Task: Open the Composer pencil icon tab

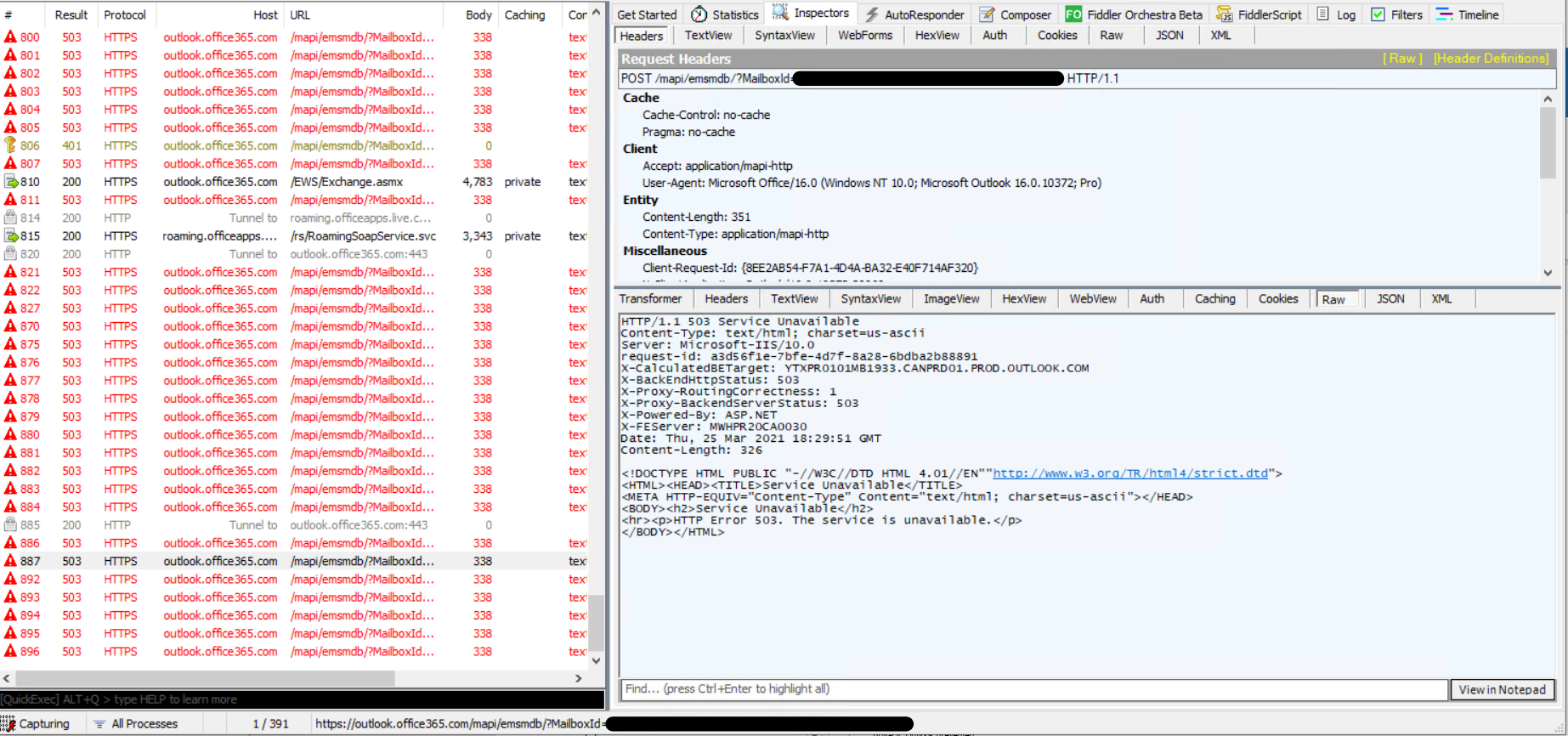Action: coord(987,14)
